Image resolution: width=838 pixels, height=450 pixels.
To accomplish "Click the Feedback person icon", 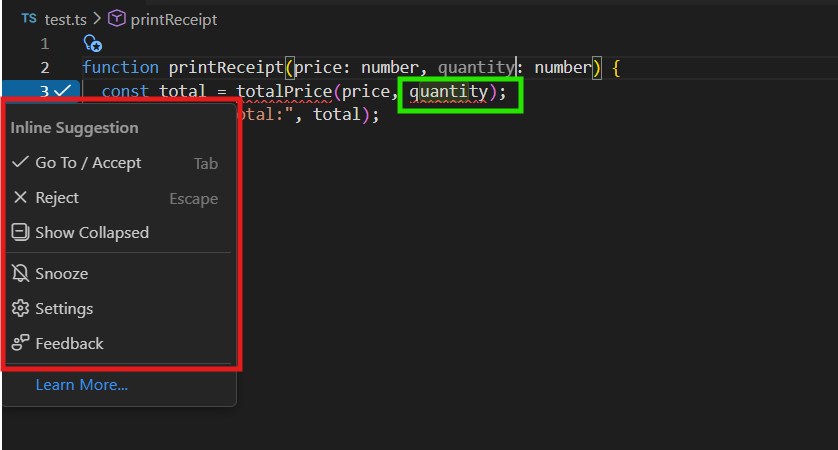I will tap(20, 343).
